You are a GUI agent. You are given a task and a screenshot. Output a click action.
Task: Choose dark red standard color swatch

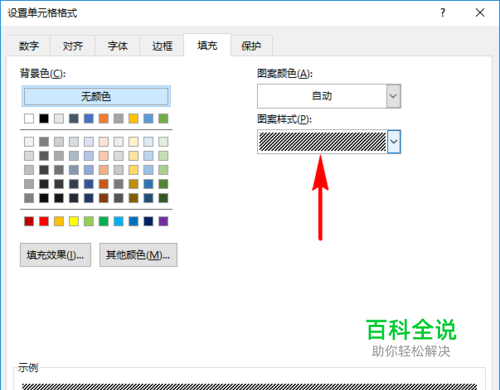pos(29,221)
